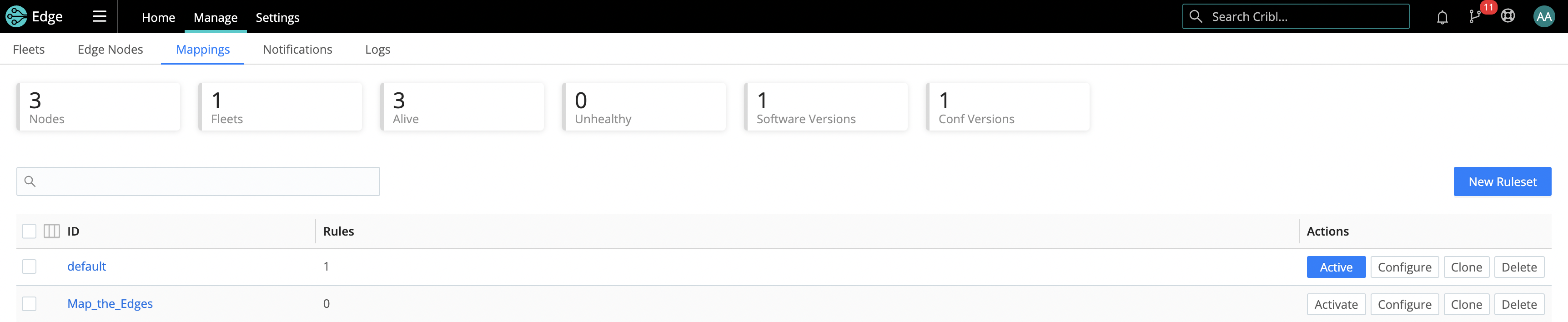Open the Fleets tab

click(29, 49)
